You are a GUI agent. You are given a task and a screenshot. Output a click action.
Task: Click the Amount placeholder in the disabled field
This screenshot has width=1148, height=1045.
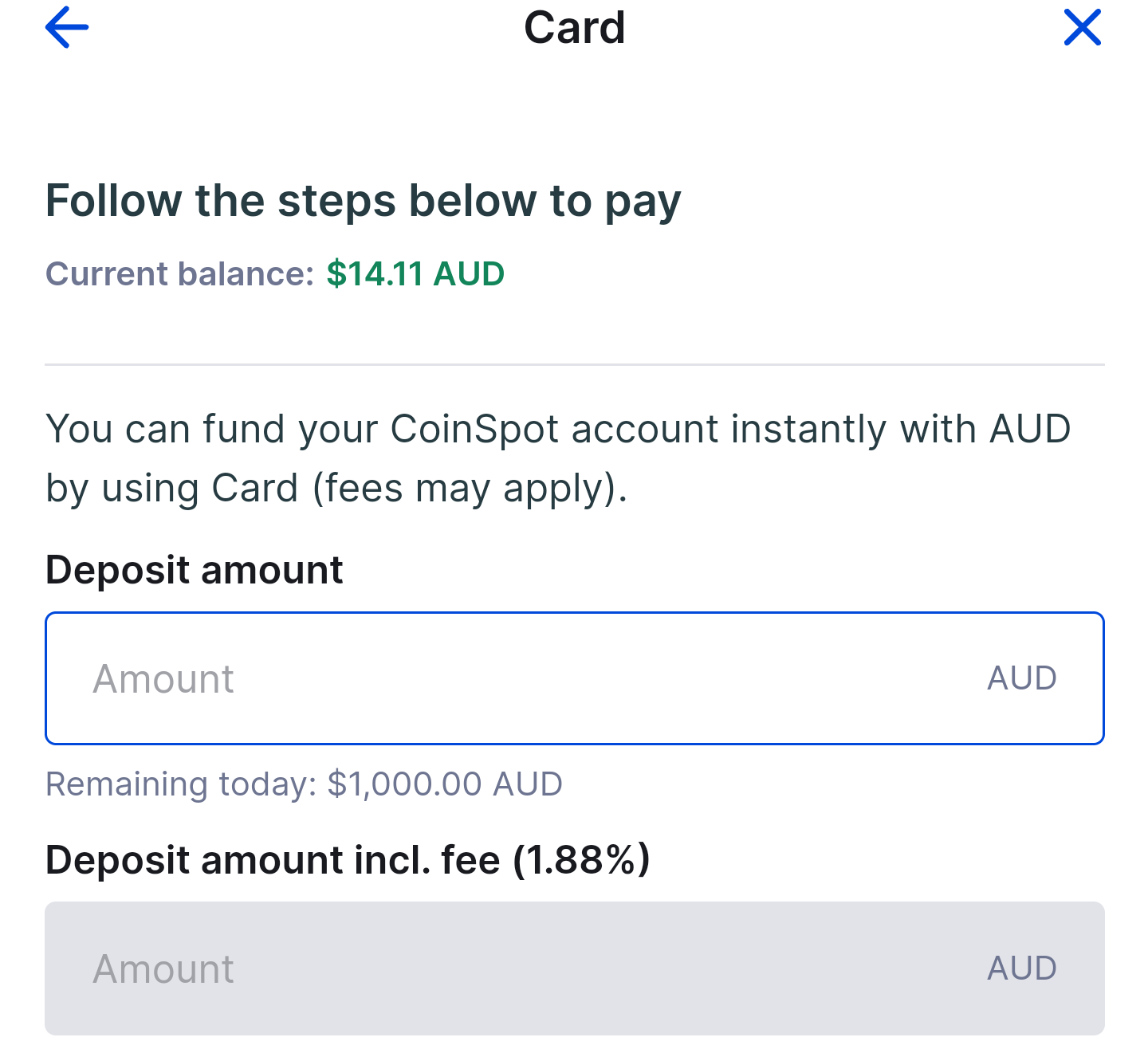coord(163,968)
